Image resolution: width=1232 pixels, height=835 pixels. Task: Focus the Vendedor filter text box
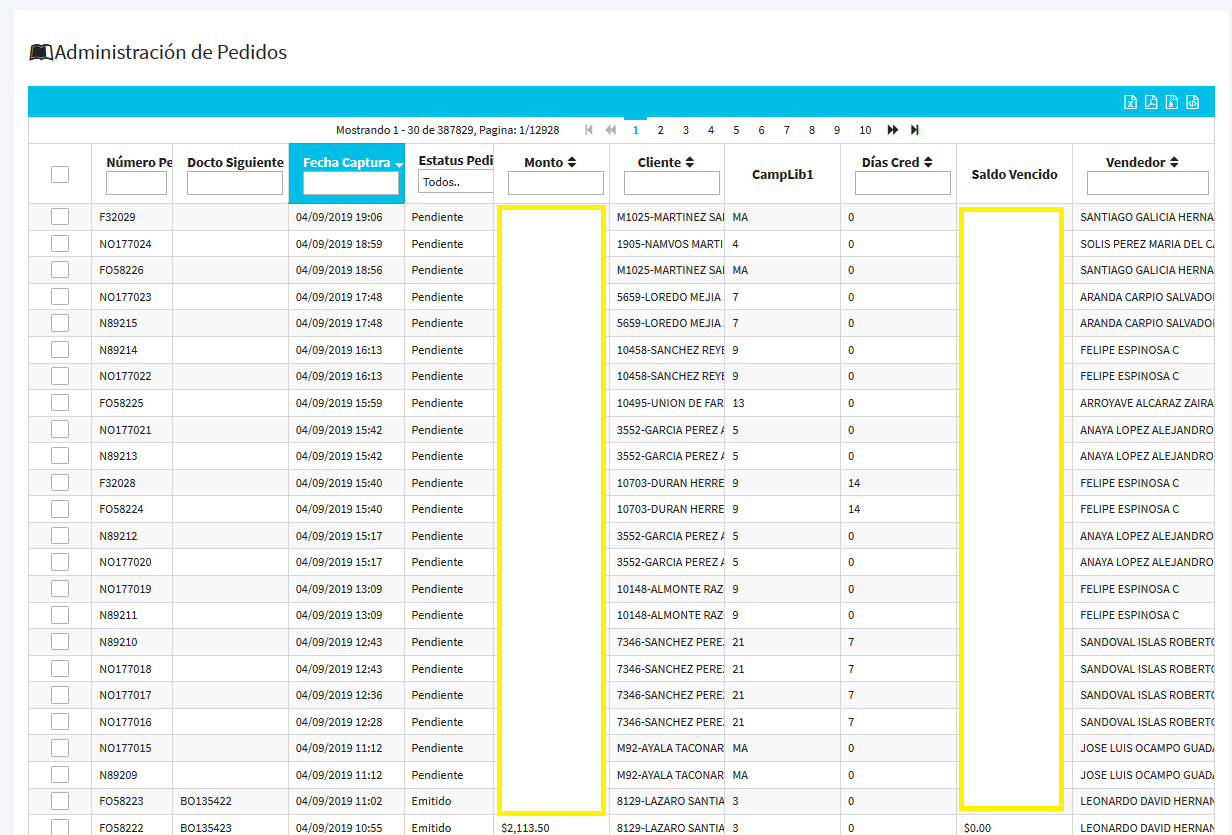coord(1147,183)
